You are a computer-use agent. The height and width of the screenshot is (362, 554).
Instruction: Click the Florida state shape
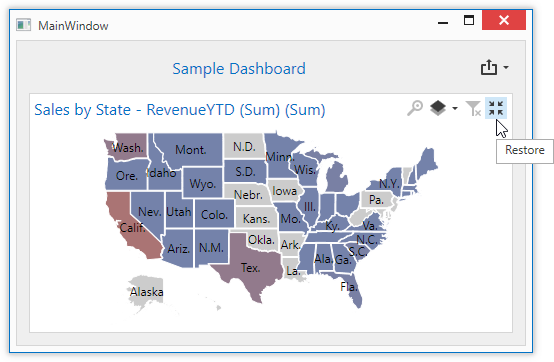[x=349, y=286]
